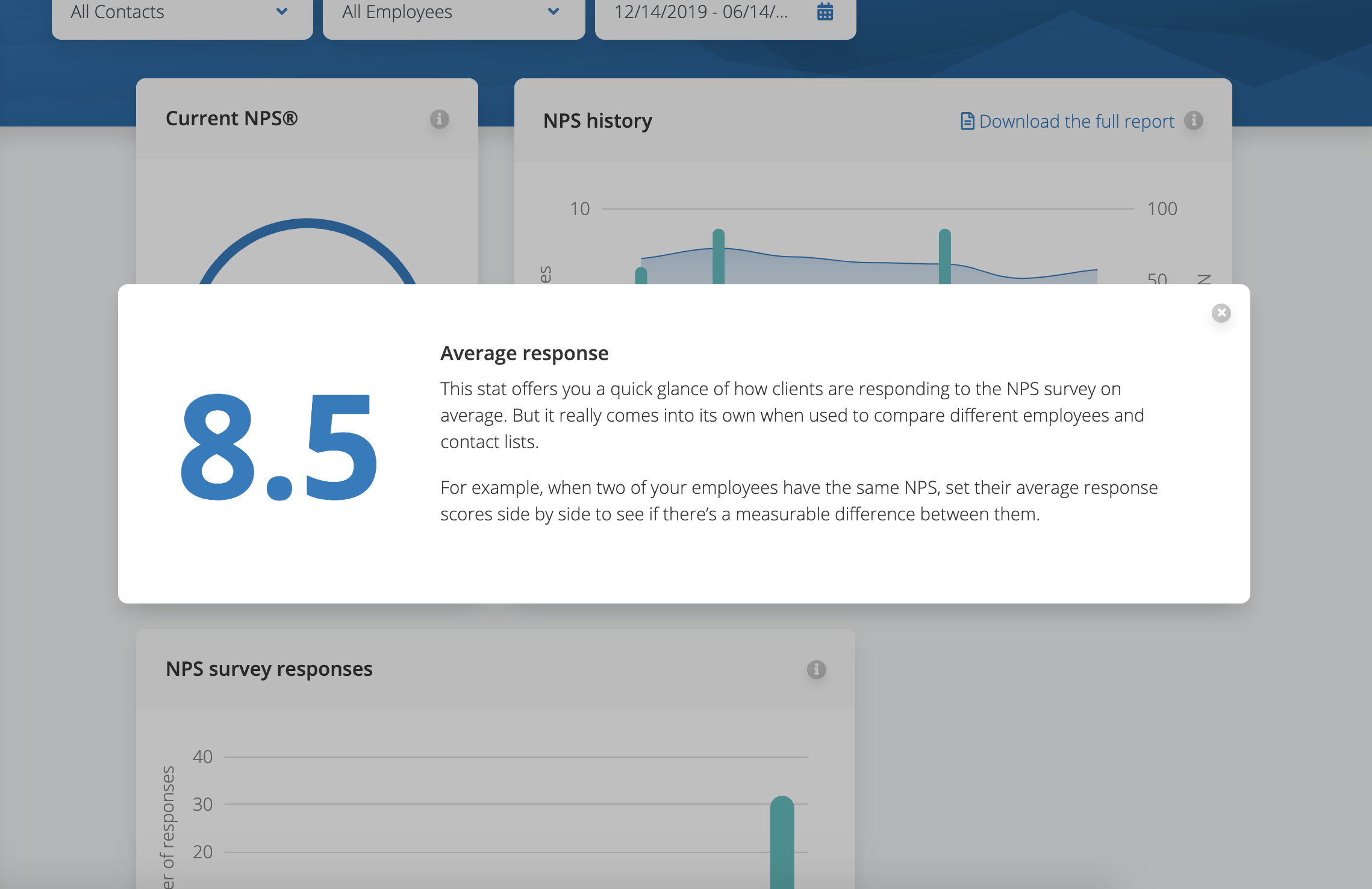
Task: Click the All Contacts chevron arrow
Action: click(281, 11)
